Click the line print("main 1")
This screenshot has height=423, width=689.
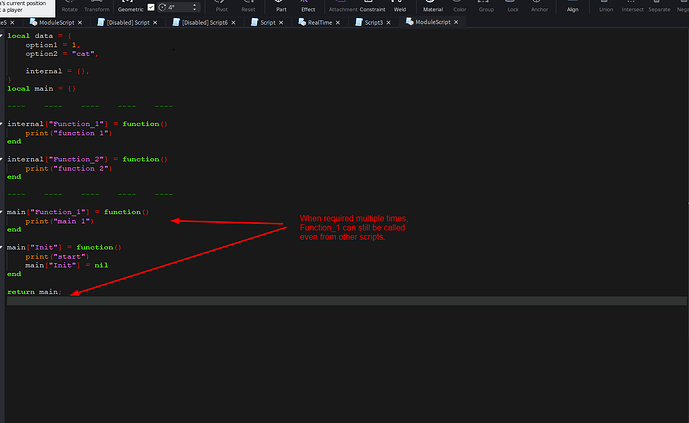click(x=59, y=221)
